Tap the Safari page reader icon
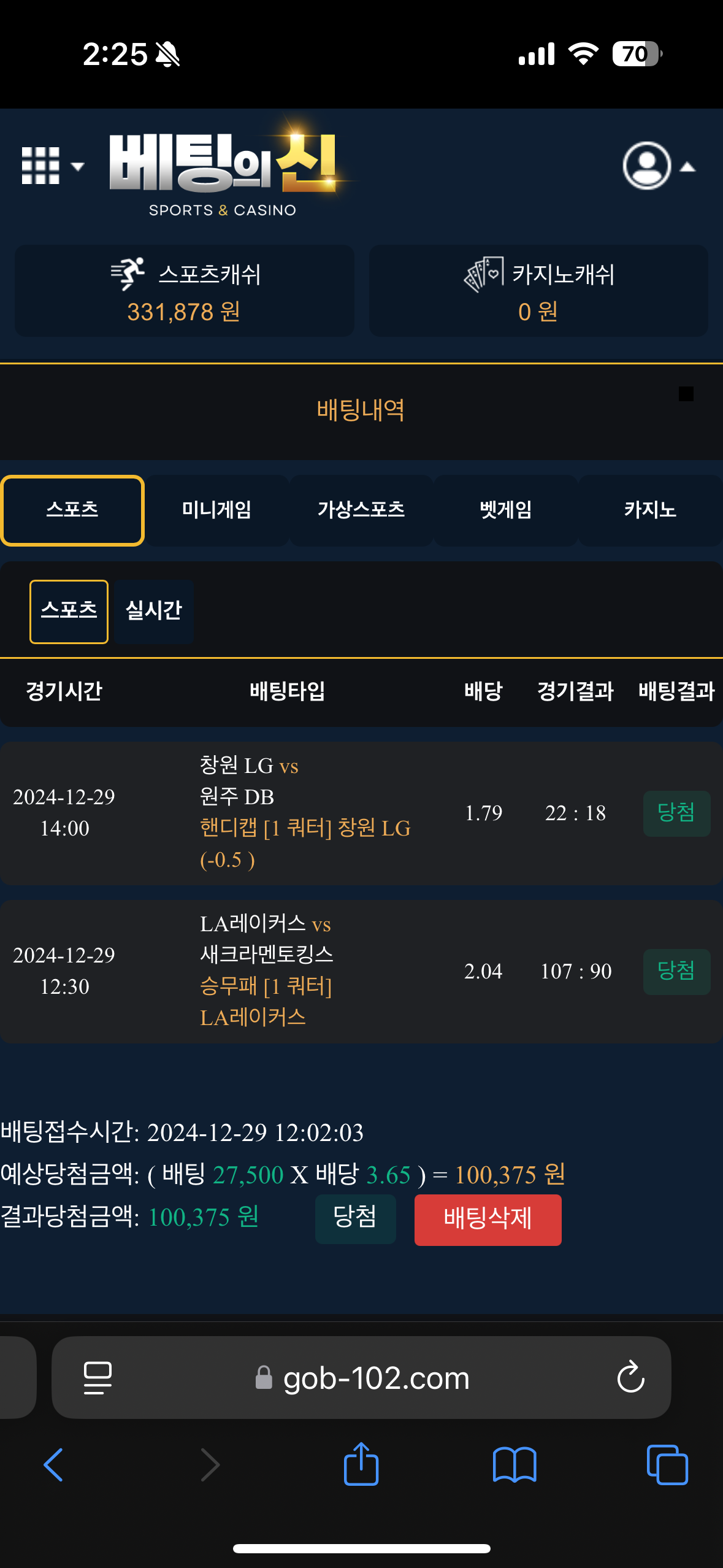This screenshot has height=1568, width=723. (x=98, y=1378)
